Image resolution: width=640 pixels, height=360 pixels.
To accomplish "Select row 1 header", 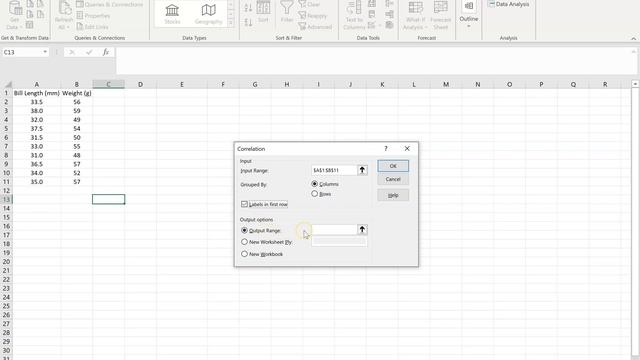I will (x=6, y=93).
